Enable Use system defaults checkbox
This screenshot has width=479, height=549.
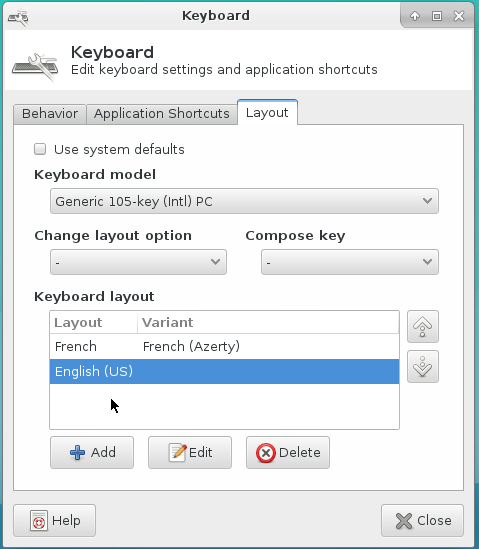(40, 149)
